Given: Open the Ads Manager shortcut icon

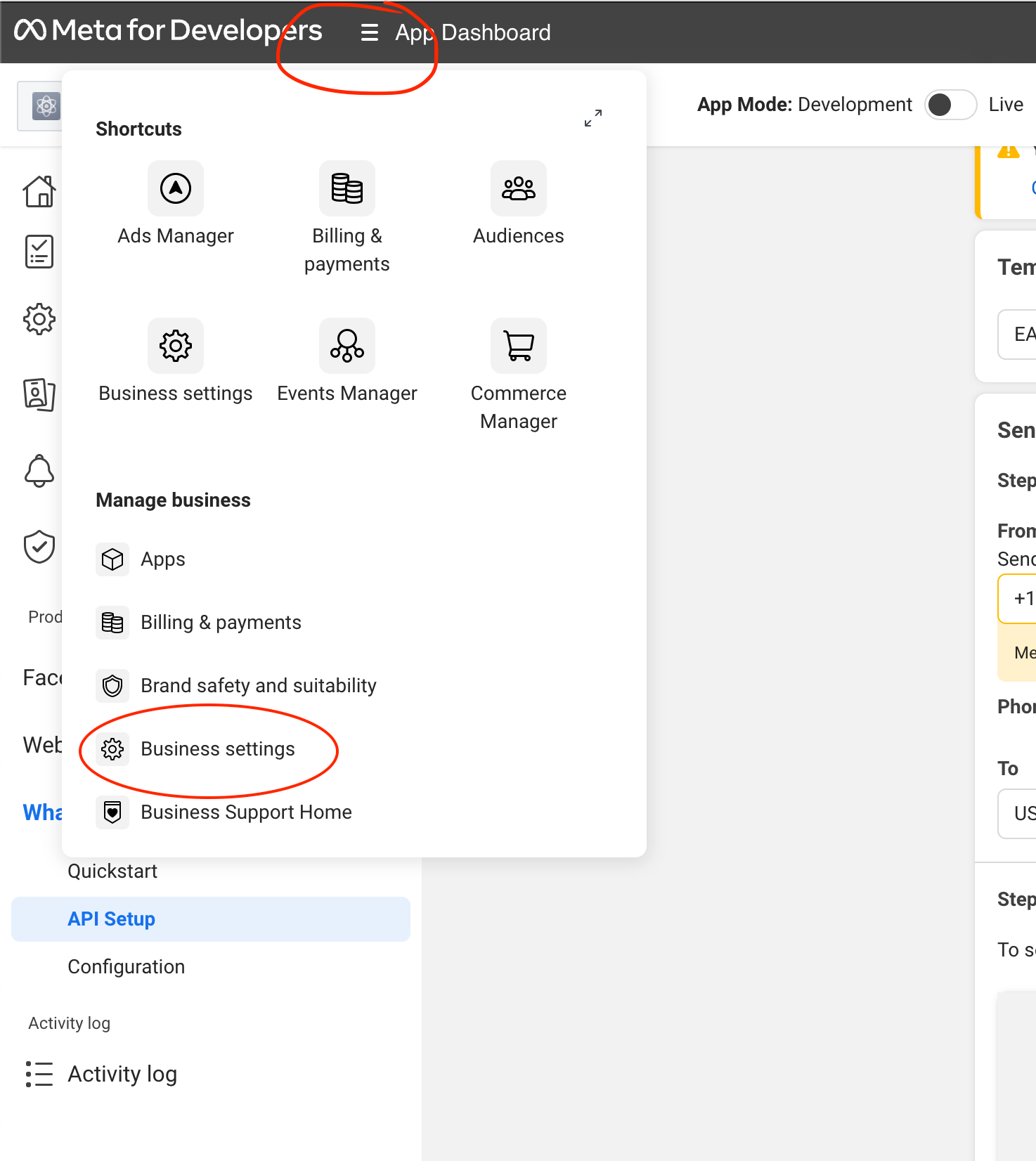Looking at the screenshot, I should 176,188.
